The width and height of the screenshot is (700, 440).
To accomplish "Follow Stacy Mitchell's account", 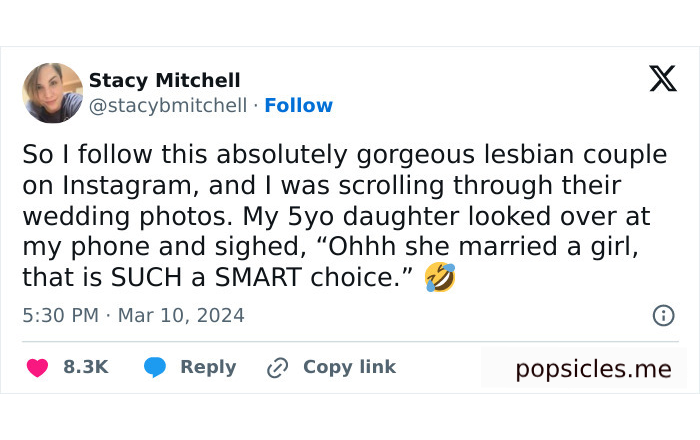I will 298,105.
